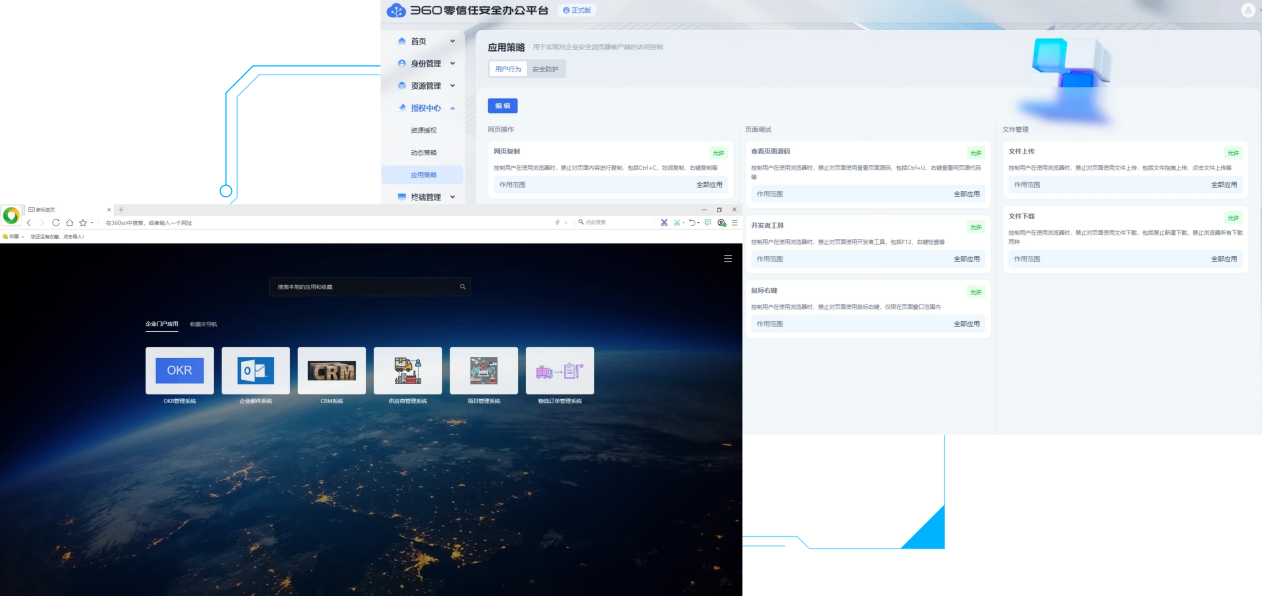Click 终端管理 icon in sidebar

402,197
